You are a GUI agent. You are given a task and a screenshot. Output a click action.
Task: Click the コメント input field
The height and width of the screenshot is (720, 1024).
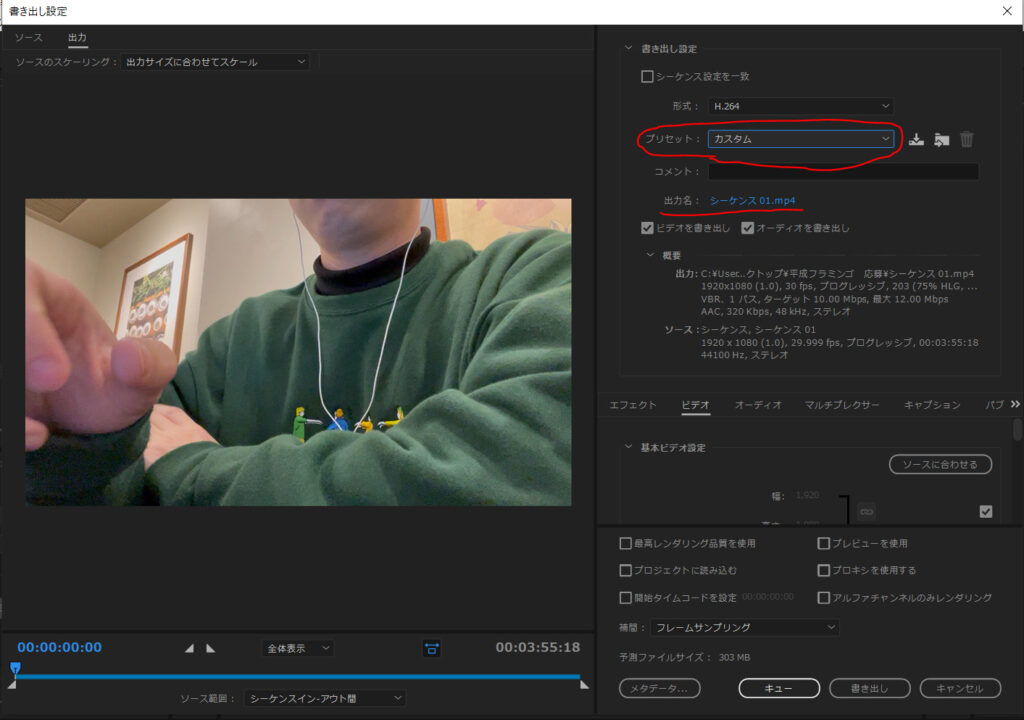tap(843, 171)
